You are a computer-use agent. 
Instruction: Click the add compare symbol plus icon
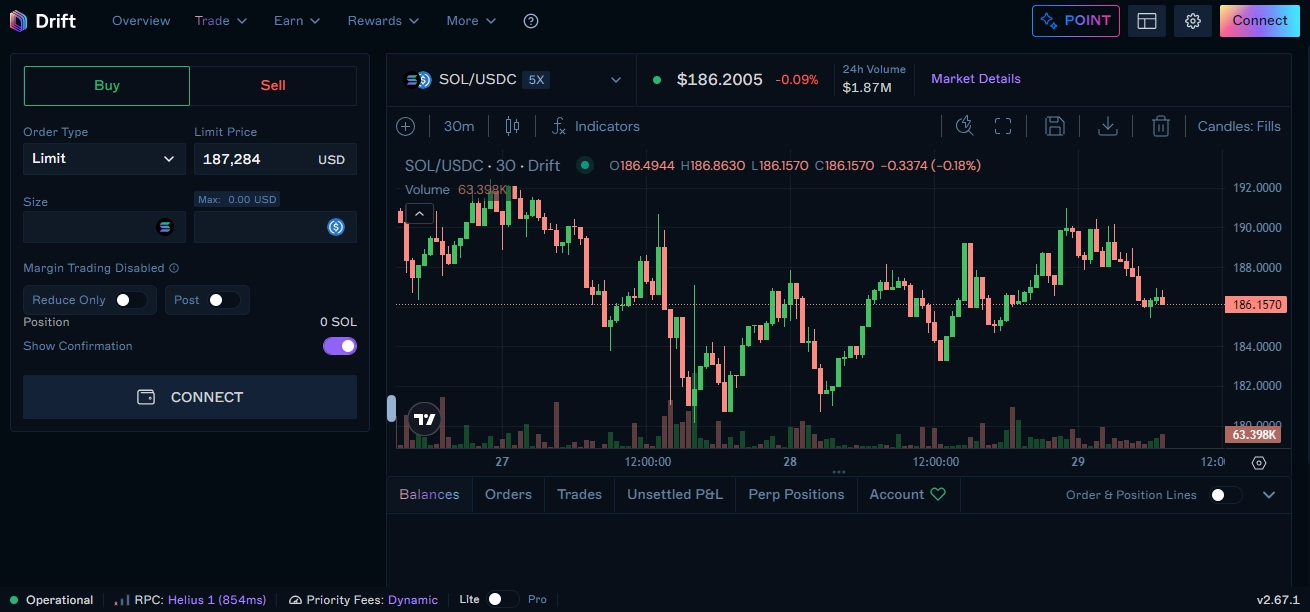pyautogui.click(x=405, y=126)
